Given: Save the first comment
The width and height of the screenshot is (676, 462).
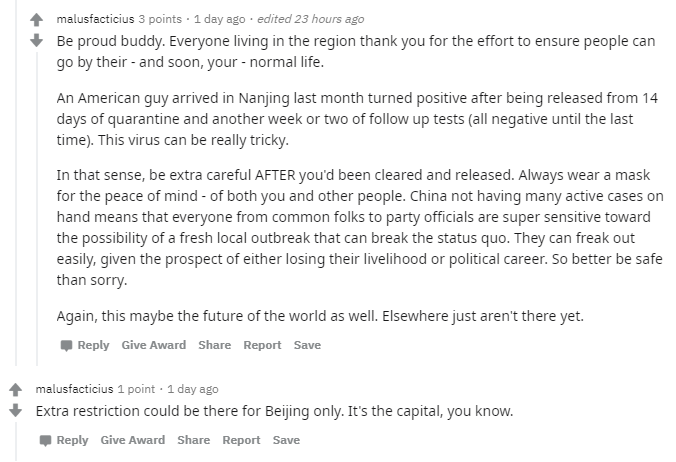Looking at the screenshot, I should tap(307, 345).
